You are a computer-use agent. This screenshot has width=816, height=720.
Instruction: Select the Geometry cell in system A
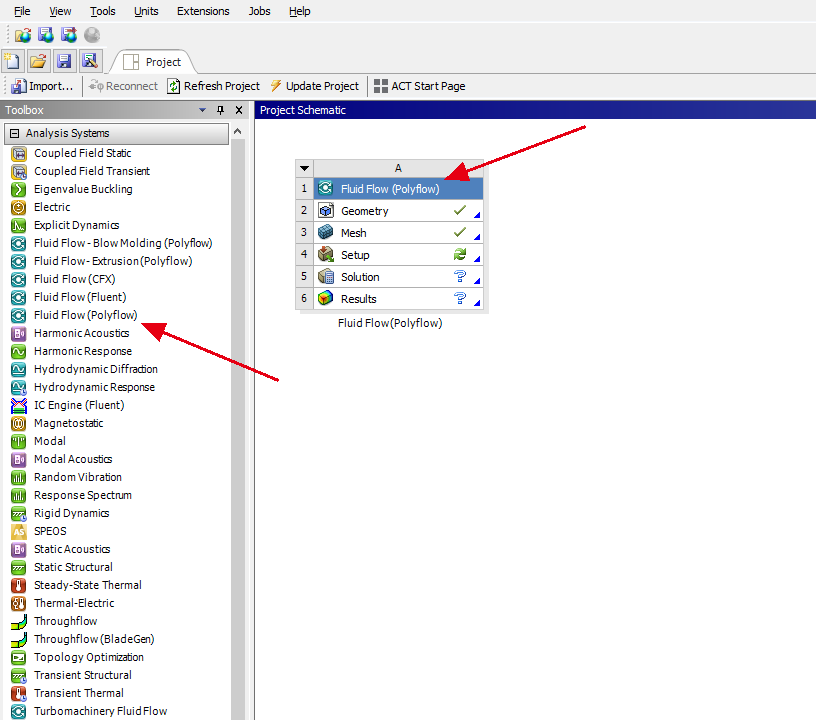pyautogui.click(x=399, y=211)
